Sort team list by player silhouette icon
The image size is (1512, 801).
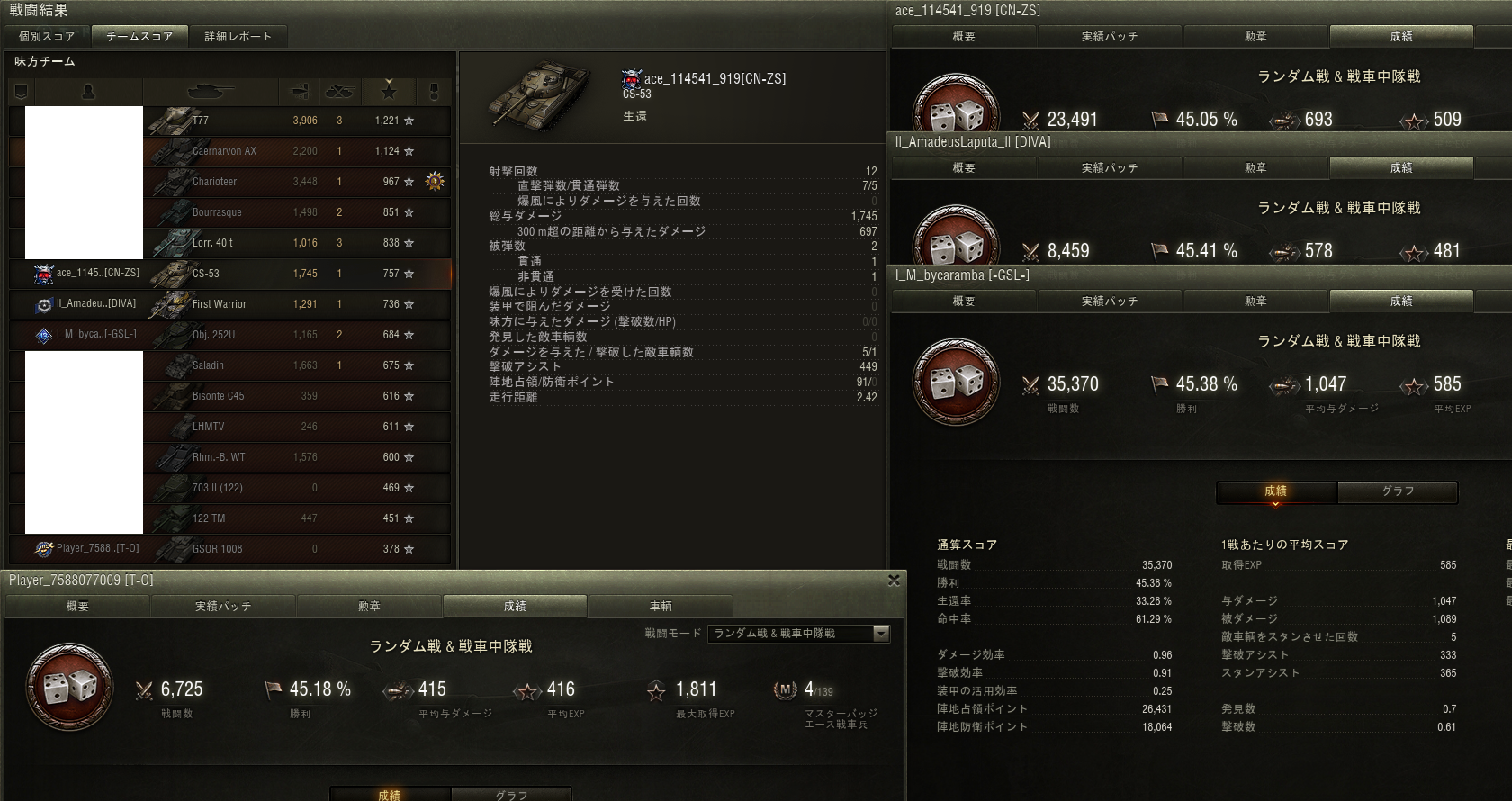pos(89,91)
